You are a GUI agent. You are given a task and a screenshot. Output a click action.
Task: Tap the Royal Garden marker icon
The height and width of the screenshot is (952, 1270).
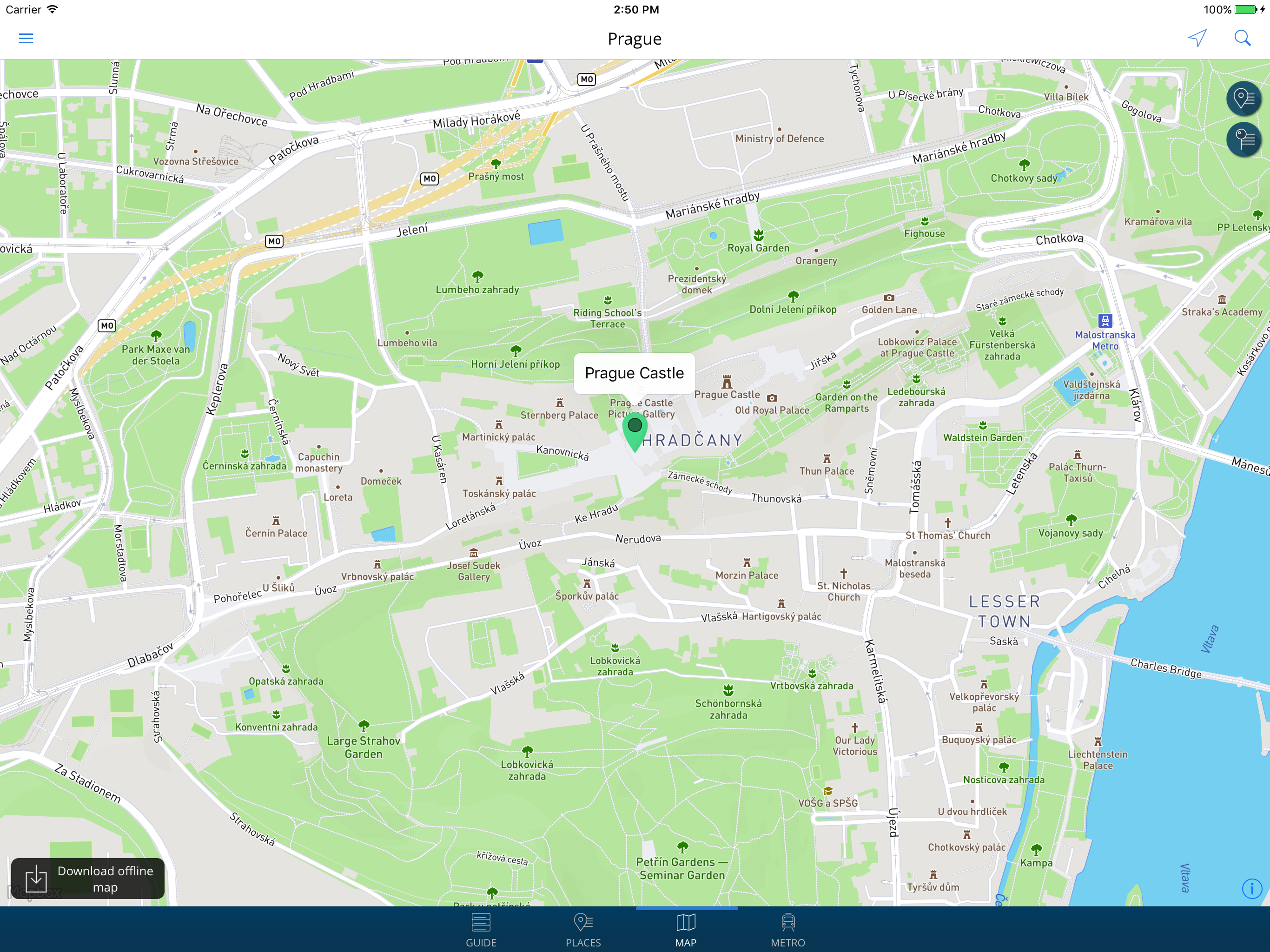point(759,235)
